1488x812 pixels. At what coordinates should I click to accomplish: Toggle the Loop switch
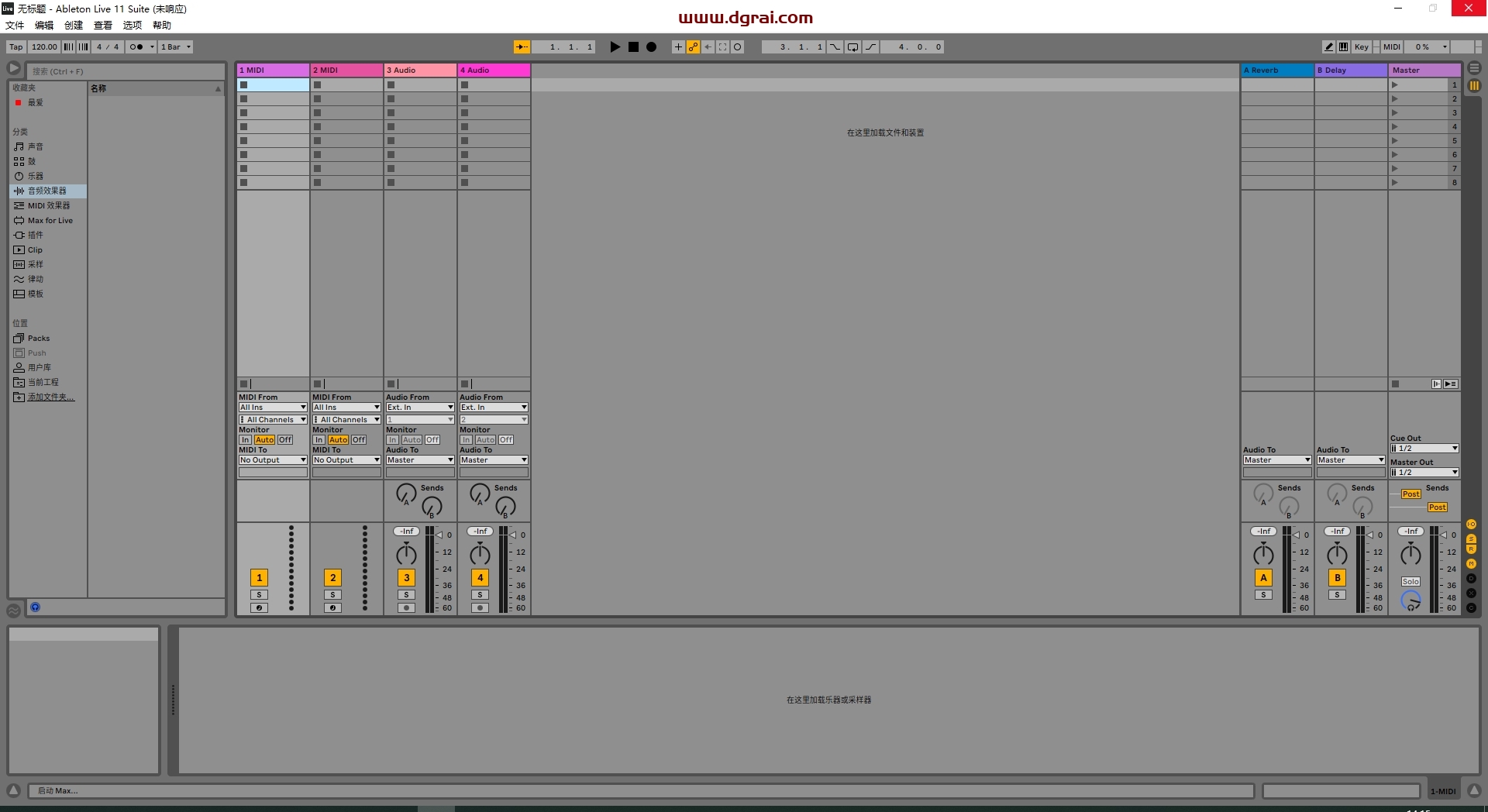pos(852,46)
